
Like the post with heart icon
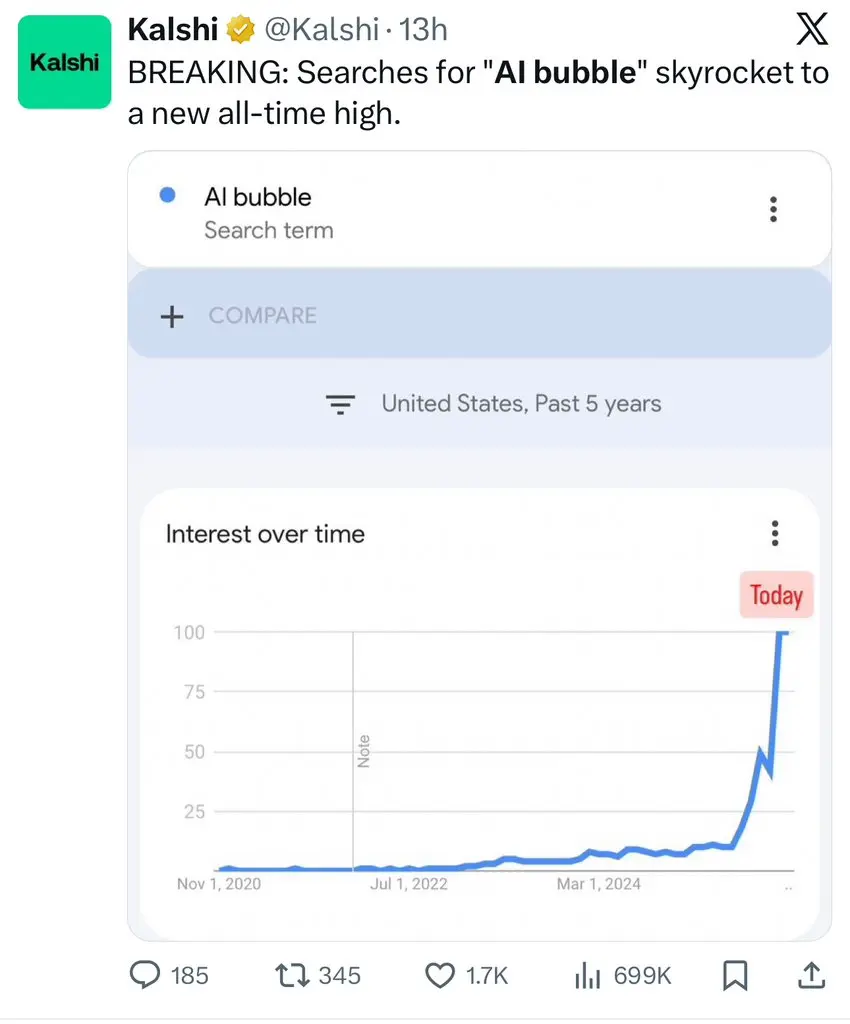pyautogui.click(x=440, y=974)
